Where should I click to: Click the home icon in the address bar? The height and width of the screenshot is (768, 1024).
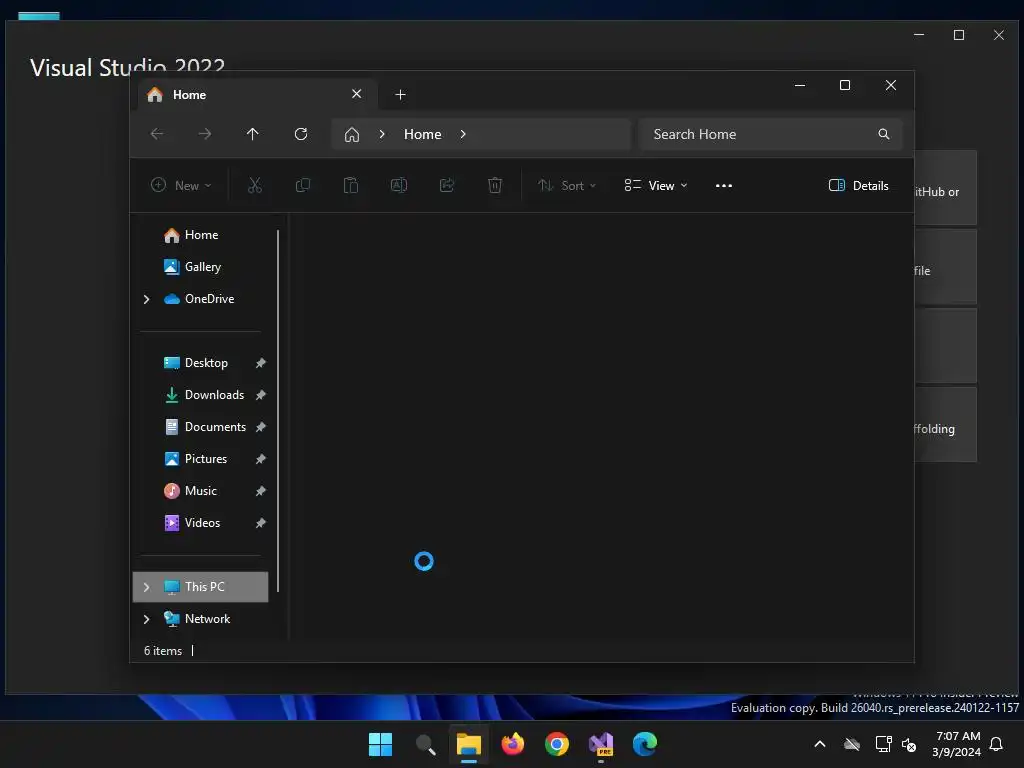click(x=352, y=135)
